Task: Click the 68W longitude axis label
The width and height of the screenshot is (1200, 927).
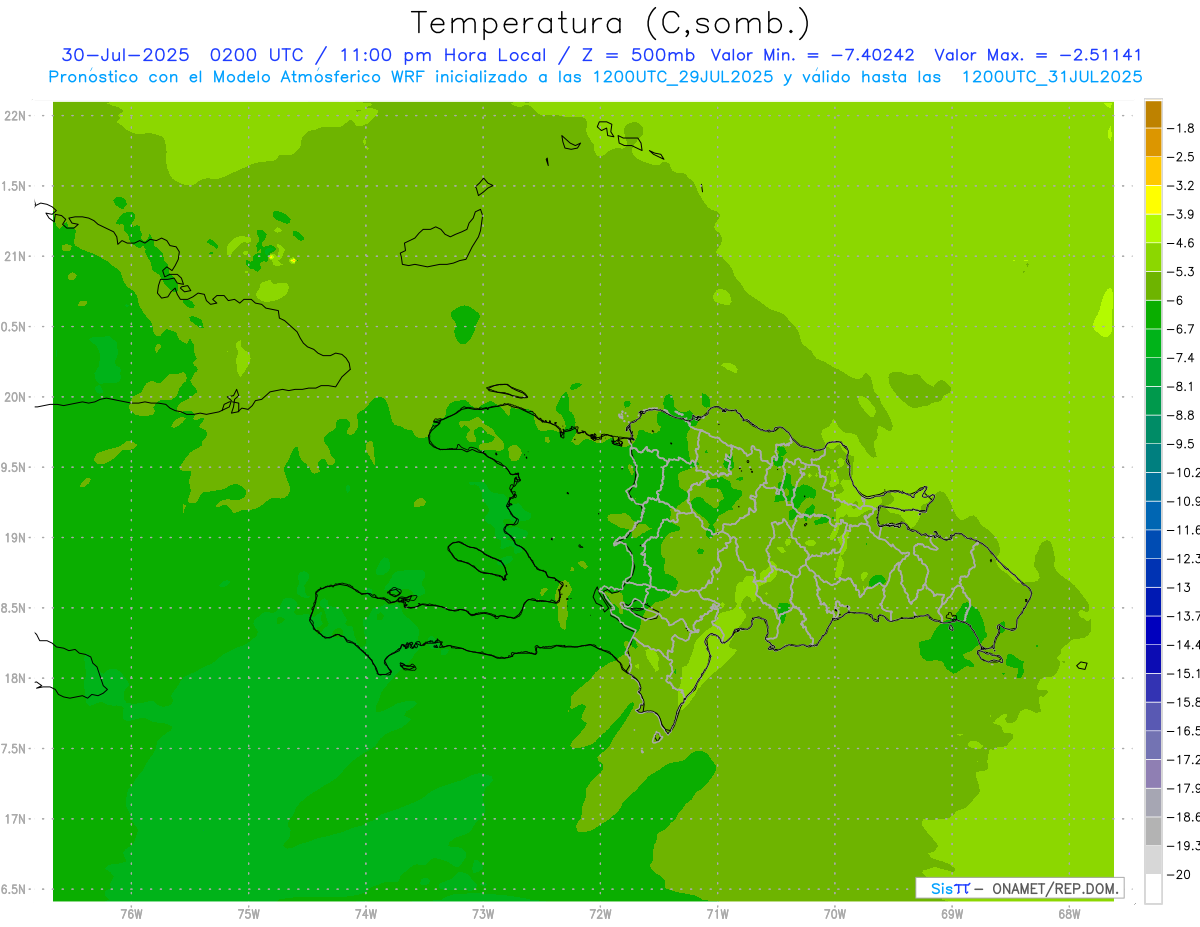Action: (1069, 912)
